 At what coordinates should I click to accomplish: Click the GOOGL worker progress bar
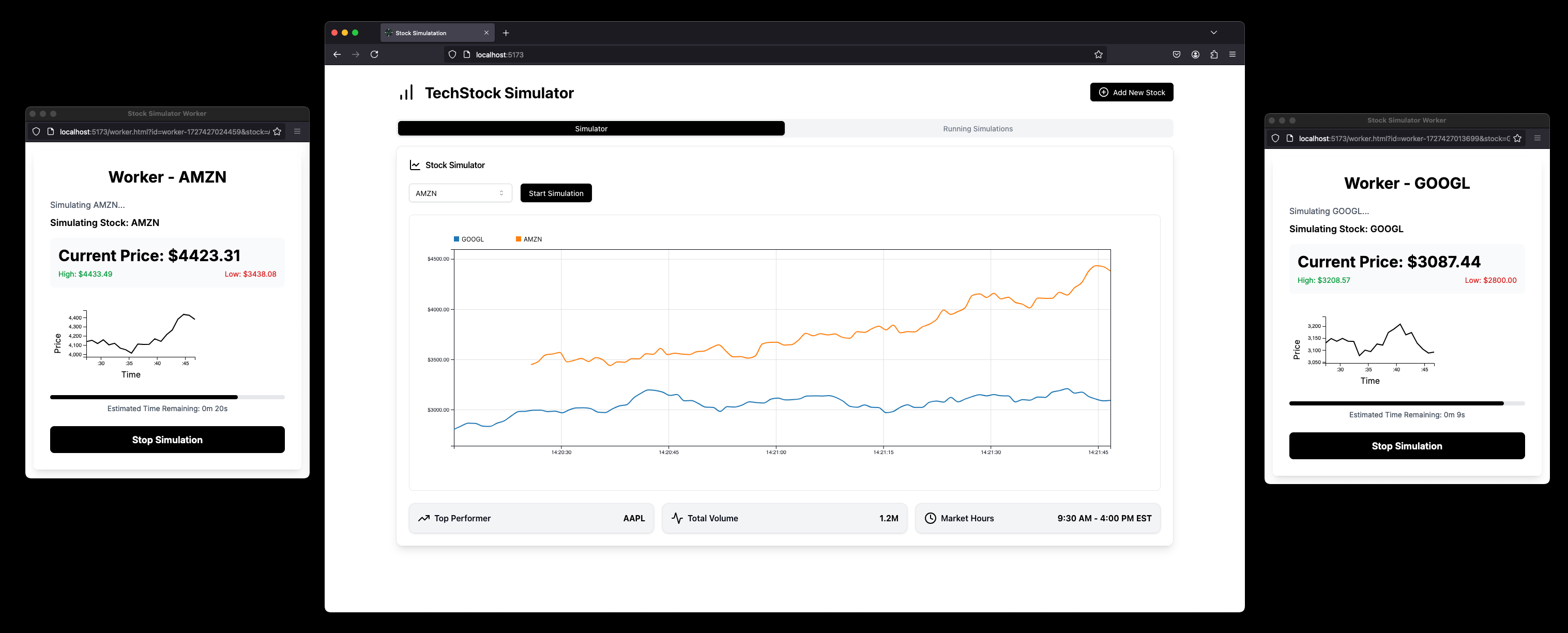pos(1407,403)
